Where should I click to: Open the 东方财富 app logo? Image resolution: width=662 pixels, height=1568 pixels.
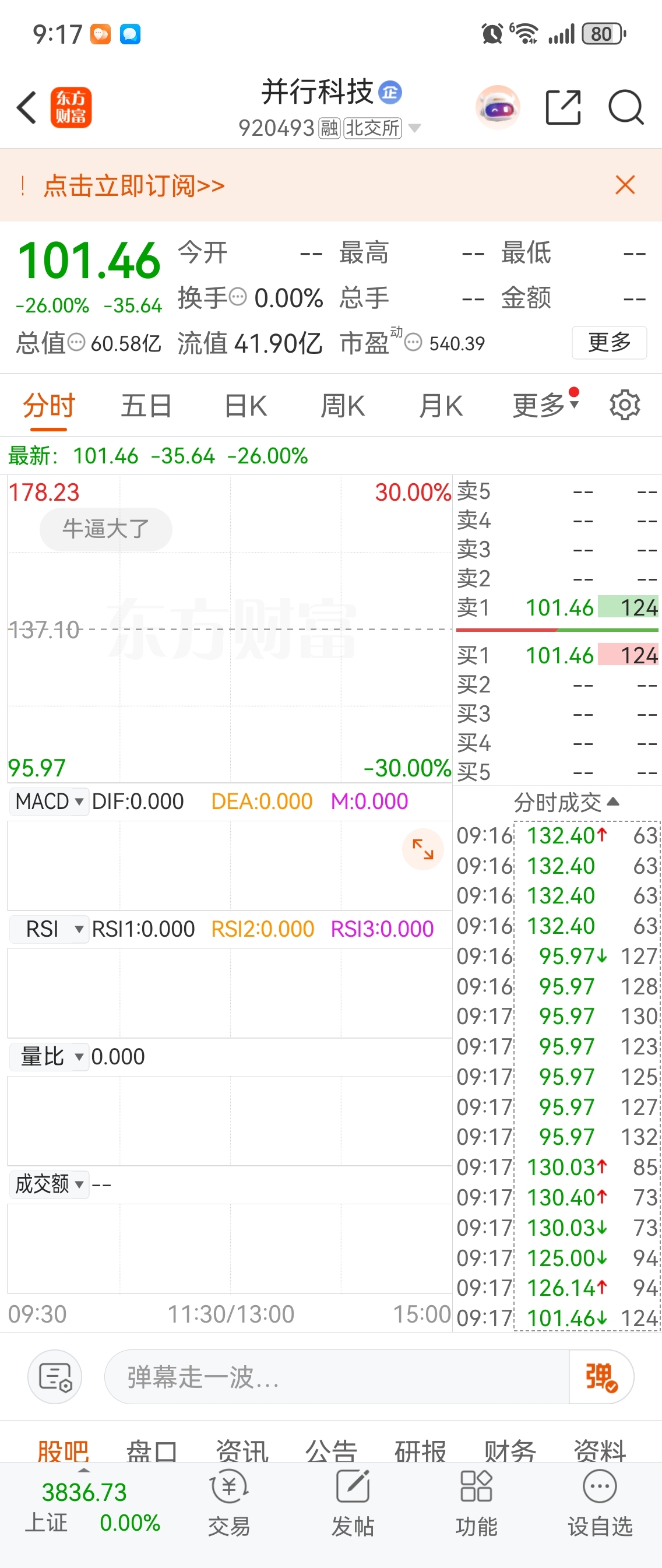click(x=71, y=107)
